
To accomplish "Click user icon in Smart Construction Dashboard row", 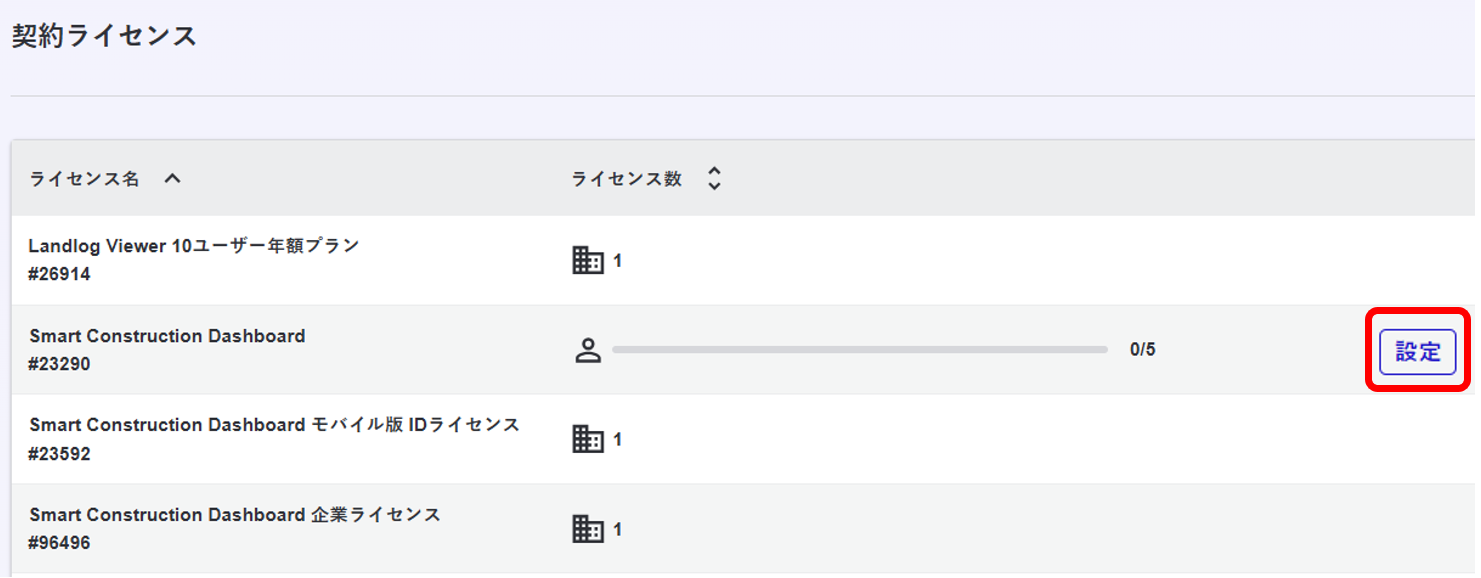I will 588,350.
